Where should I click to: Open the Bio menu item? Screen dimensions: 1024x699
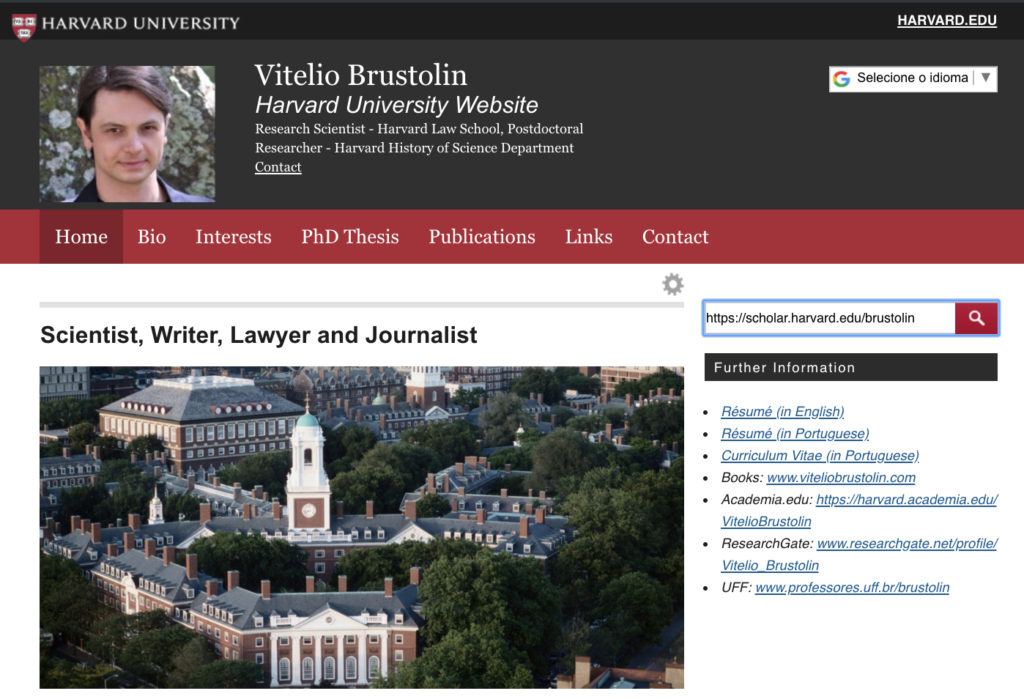pos(152,236)
